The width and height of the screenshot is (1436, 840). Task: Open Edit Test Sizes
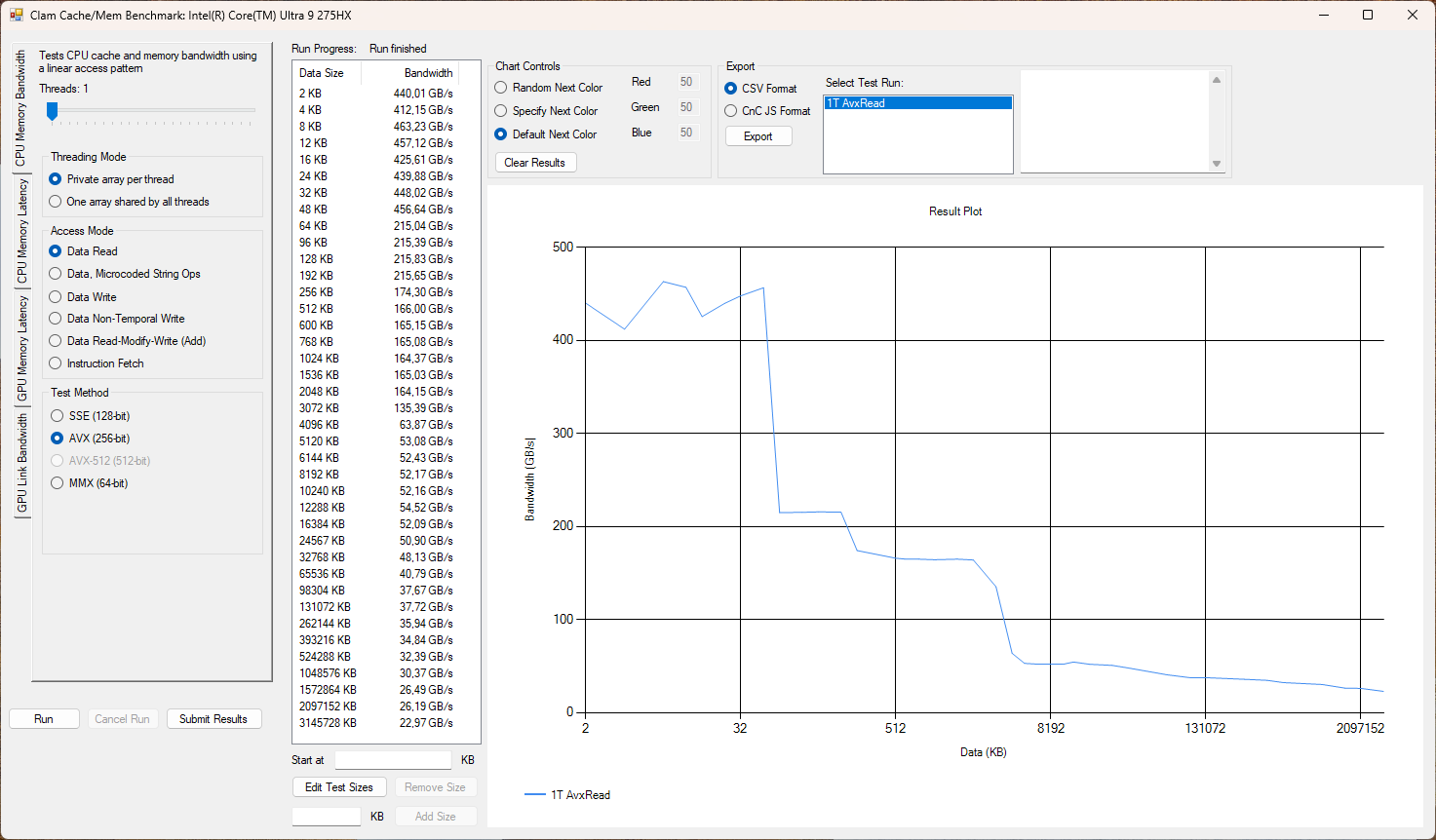[338, 787]
